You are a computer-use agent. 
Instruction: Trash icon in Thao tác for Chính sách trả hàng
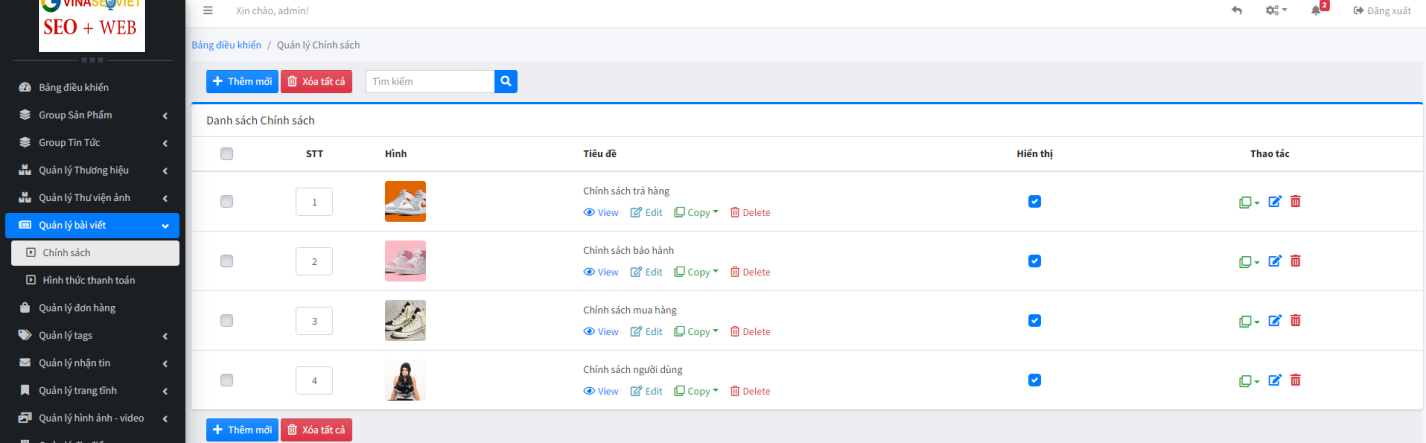(x=1296, y=202)
